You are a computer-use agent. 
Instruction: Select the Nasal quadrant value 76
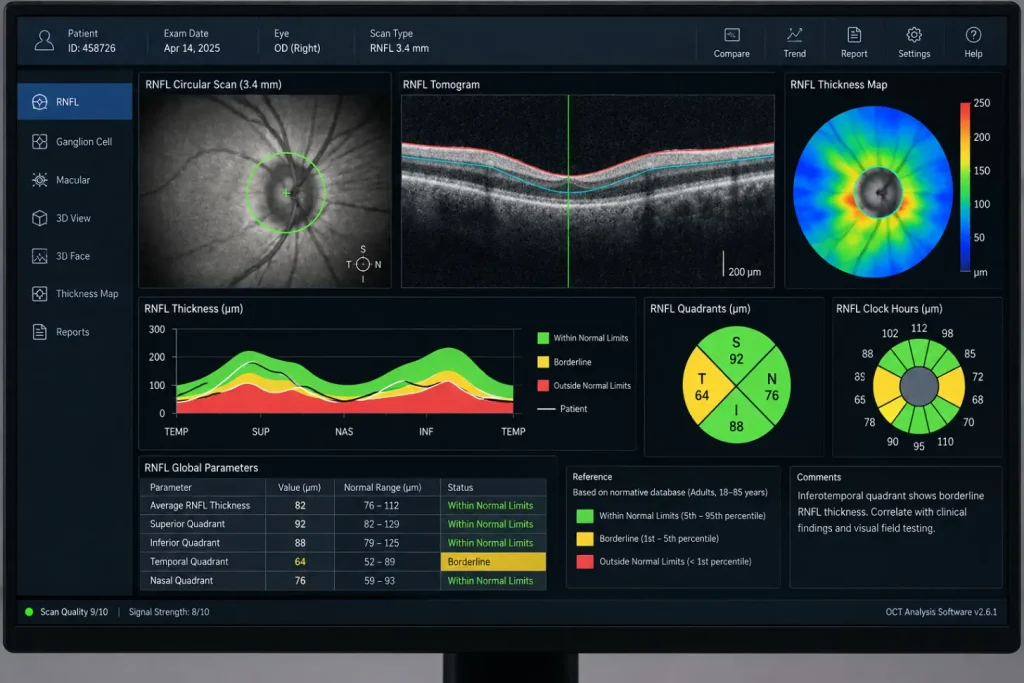(771, 396)
